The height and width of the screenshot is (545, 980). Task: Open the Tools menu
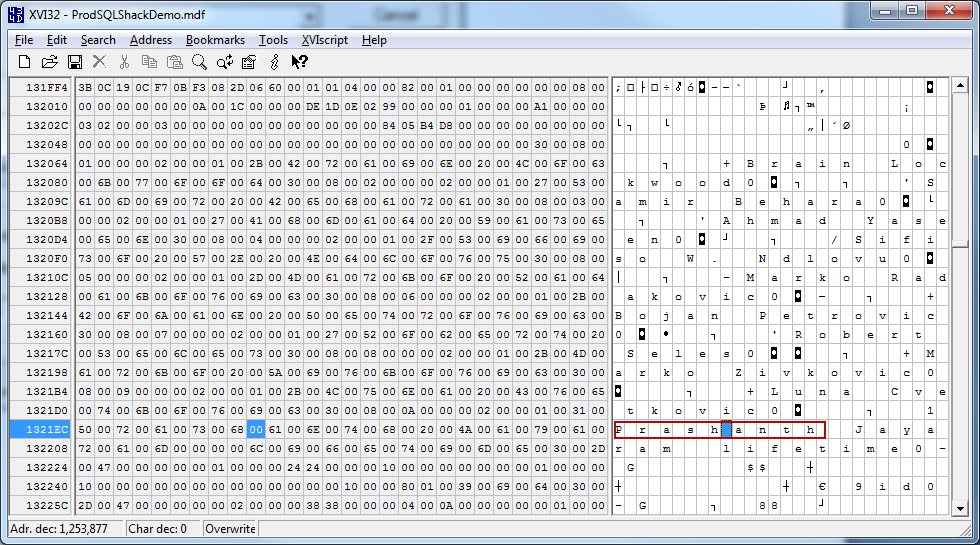click(x=273, y=40)
